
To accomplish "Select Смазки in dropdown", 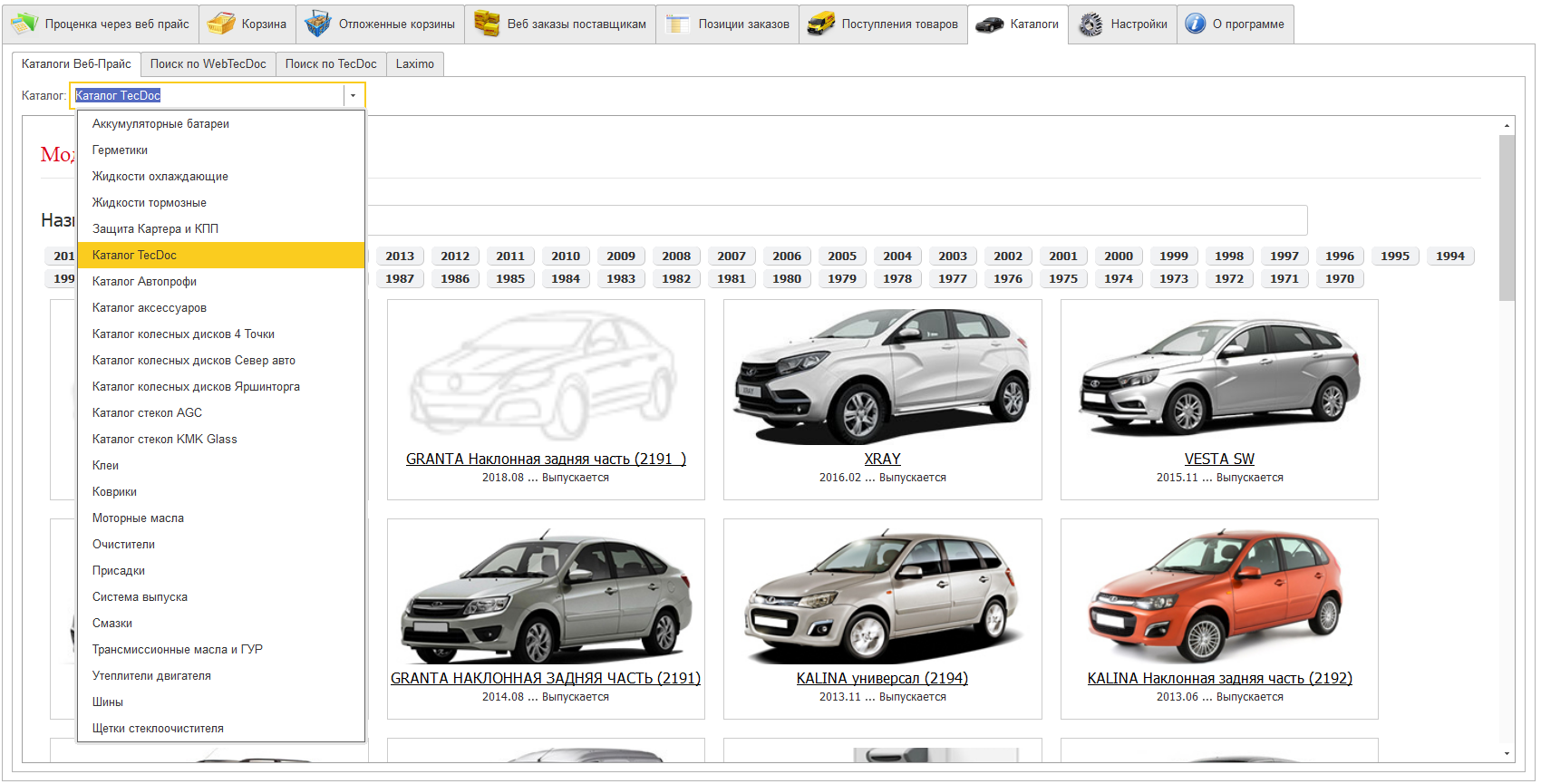I will coord(221,624).
